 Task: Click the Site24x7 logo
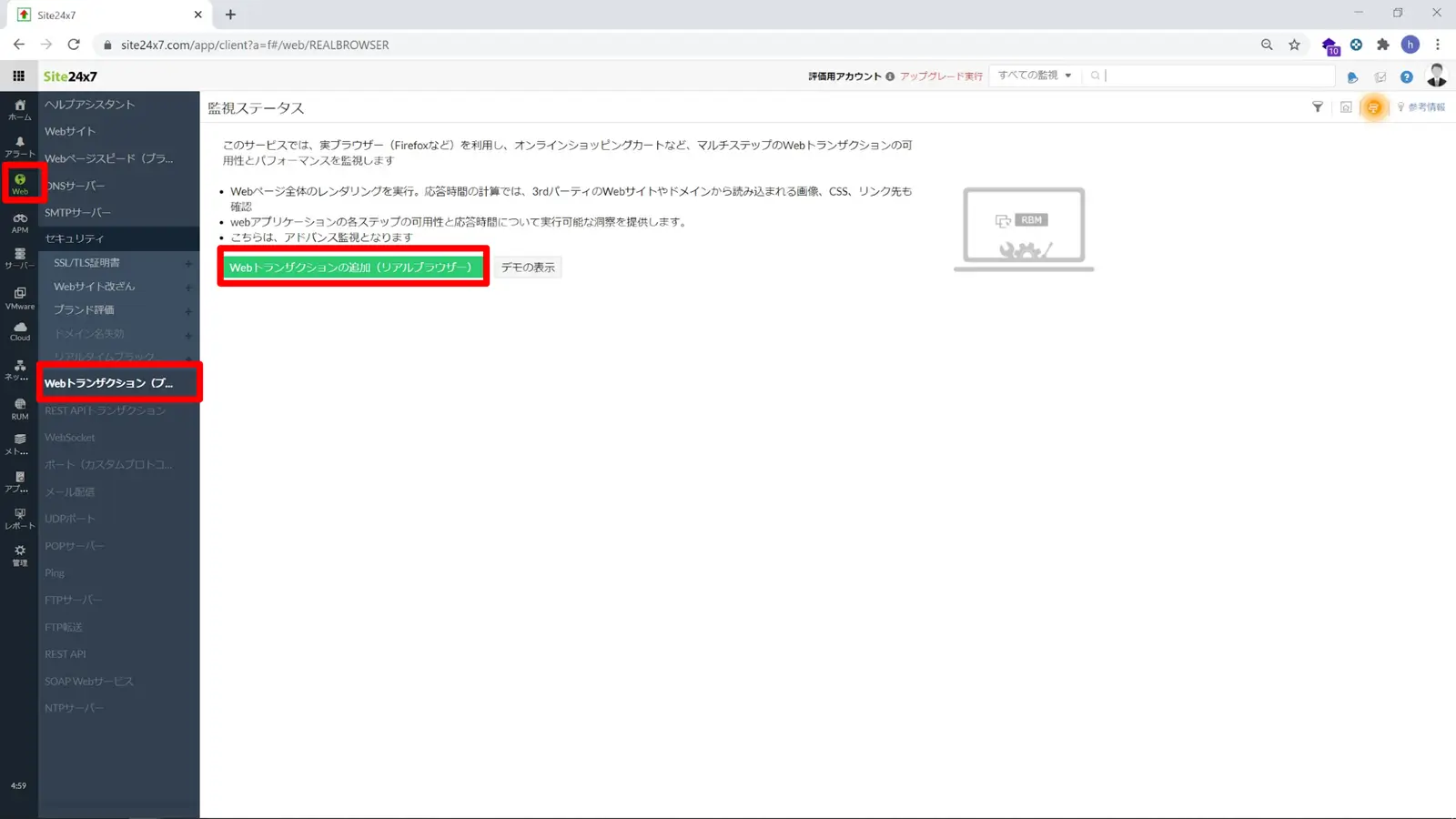(x=70, y=76)
